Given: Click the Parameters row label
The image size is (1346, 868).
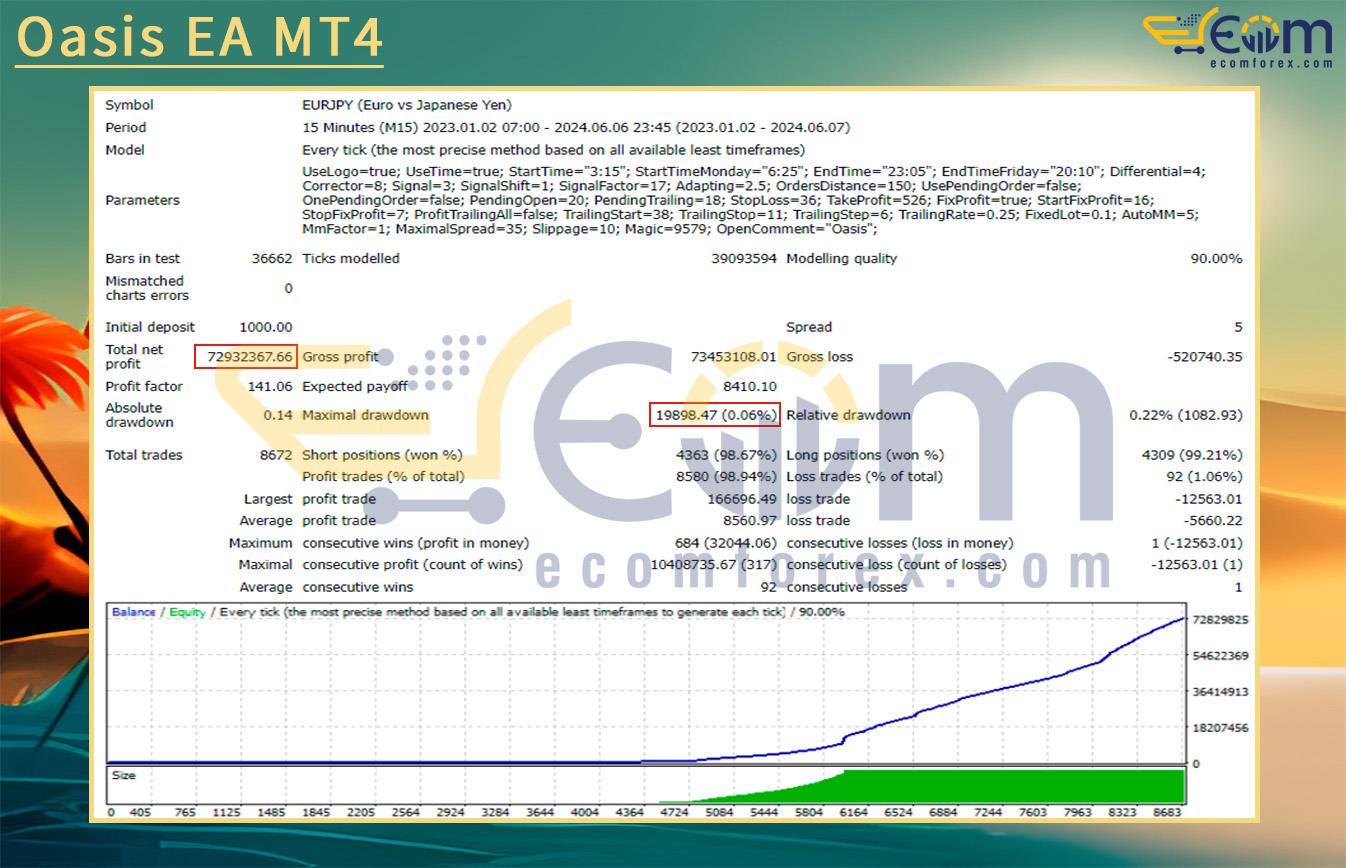Looking at the screenshot, I should point(143,200).
